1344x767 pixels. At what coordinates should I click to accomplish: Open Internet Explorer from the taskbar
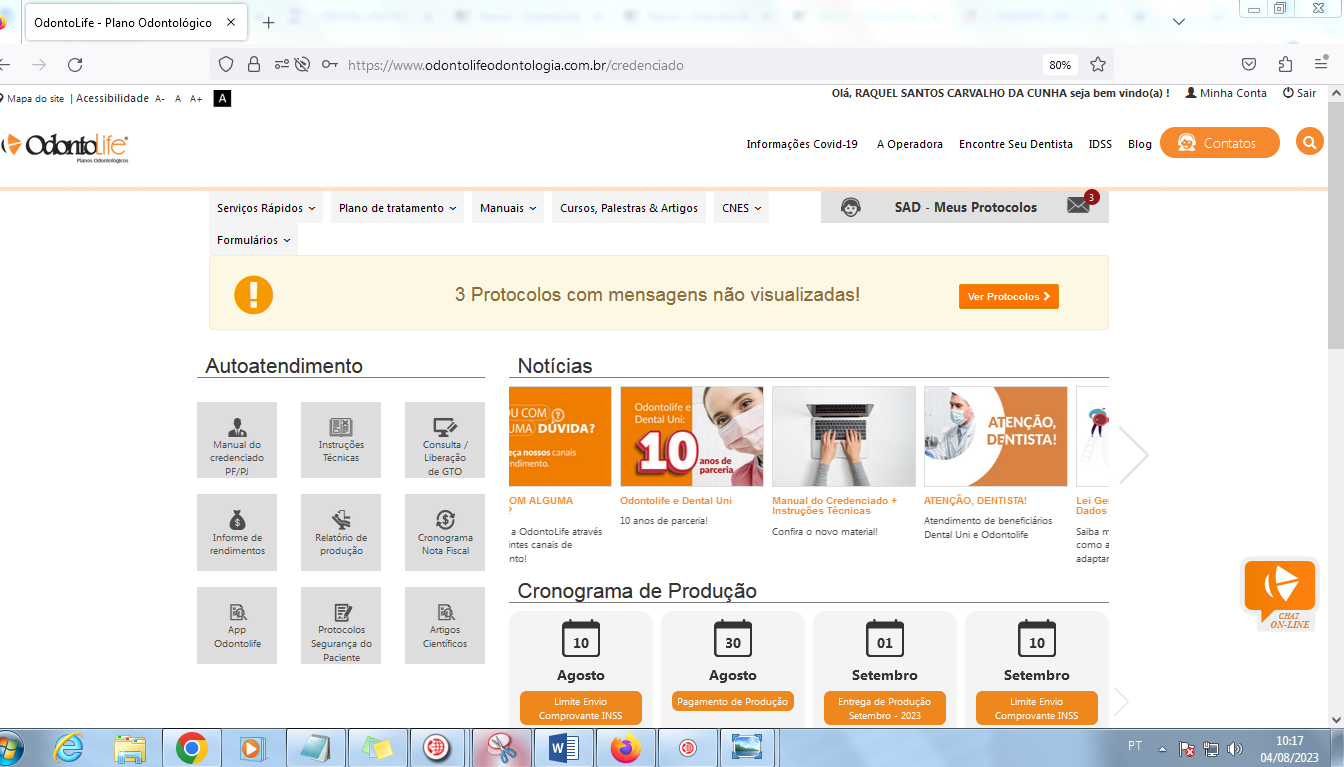point(68,748)
